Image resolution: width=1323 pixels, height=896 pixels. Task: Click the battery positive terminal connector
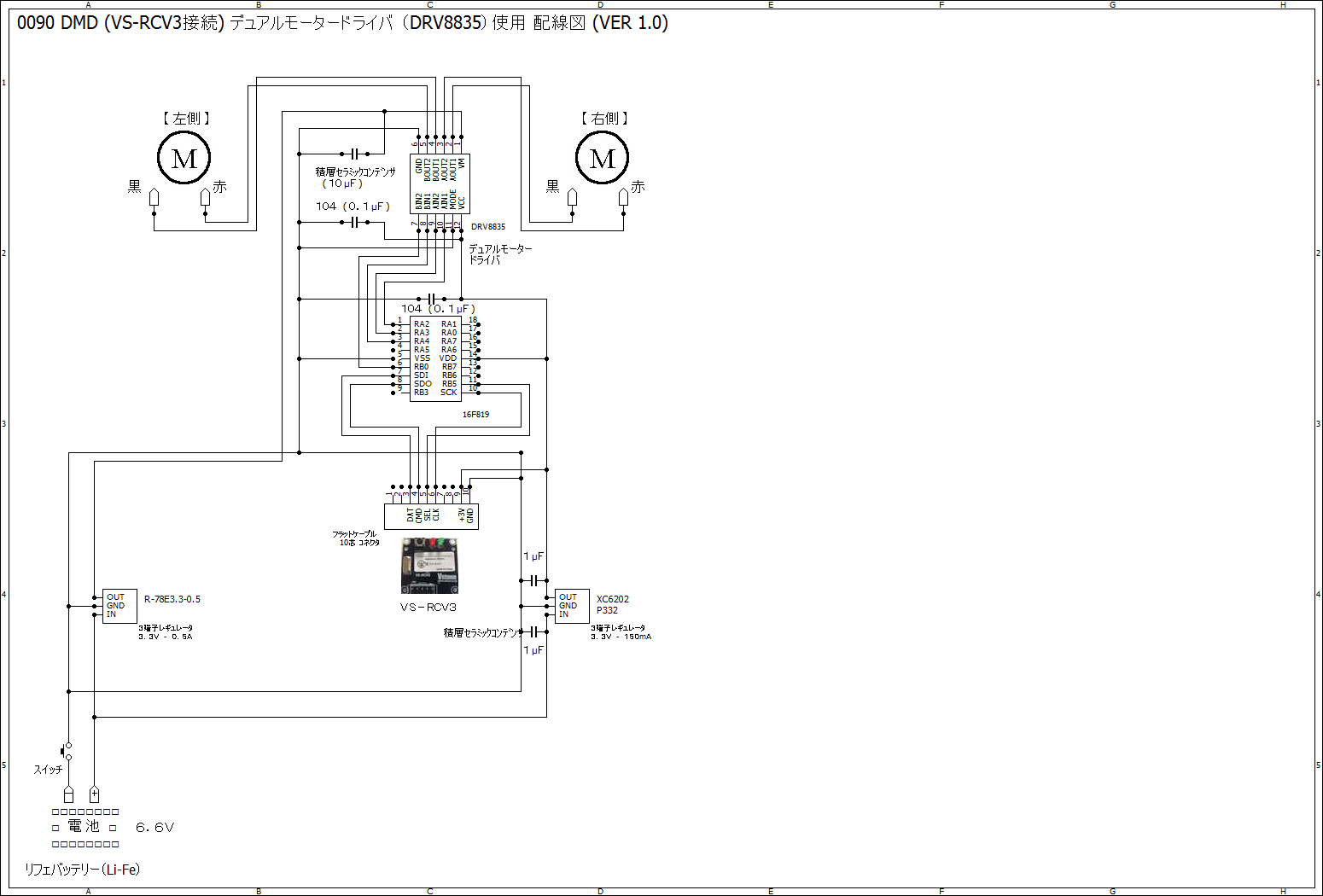click(94, 794)
